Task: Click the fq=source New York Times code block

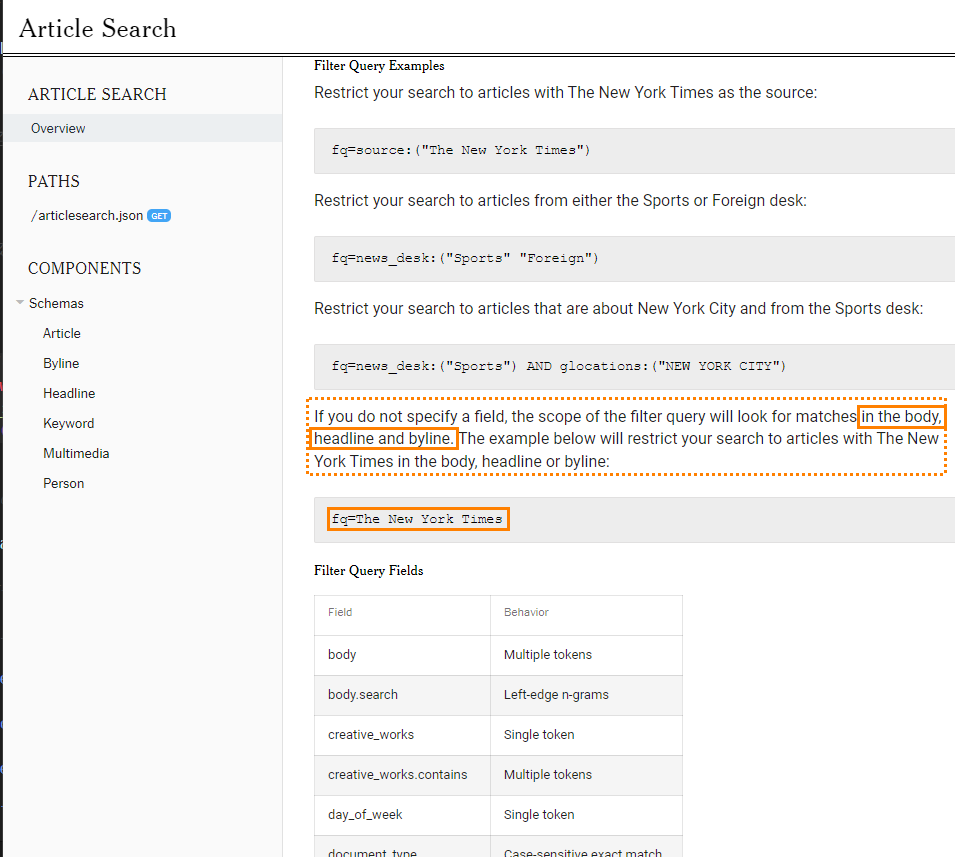Action: 634,150
